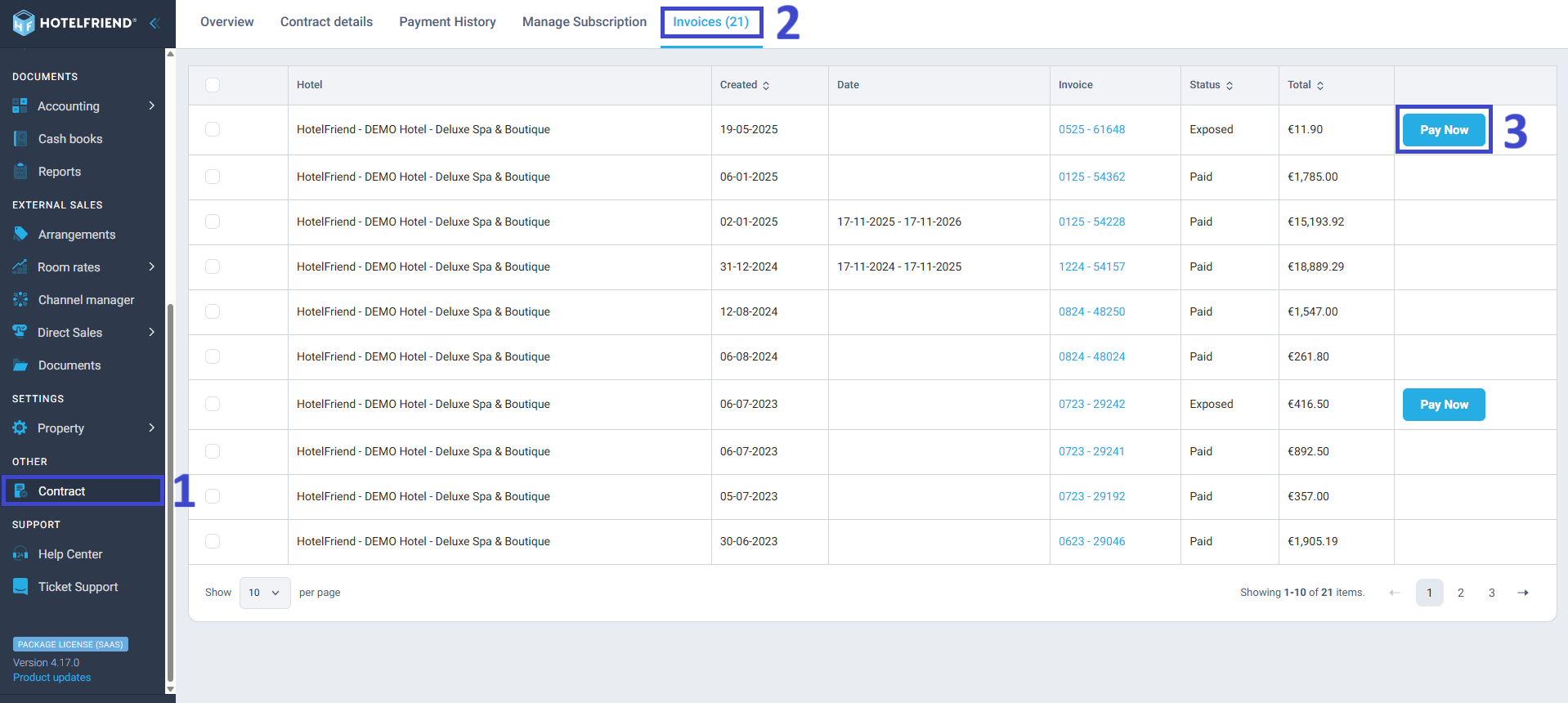1568x703 pixels.
Task: Open the items per page dropdown
Action: click(265, 593)
